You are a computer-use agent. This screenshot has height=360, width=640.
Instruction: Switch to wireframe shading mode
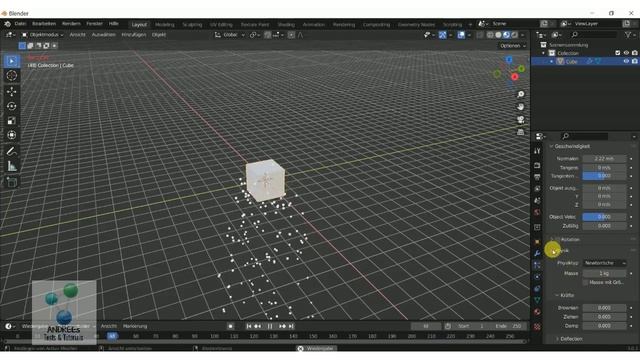click(x=490, y=35)
